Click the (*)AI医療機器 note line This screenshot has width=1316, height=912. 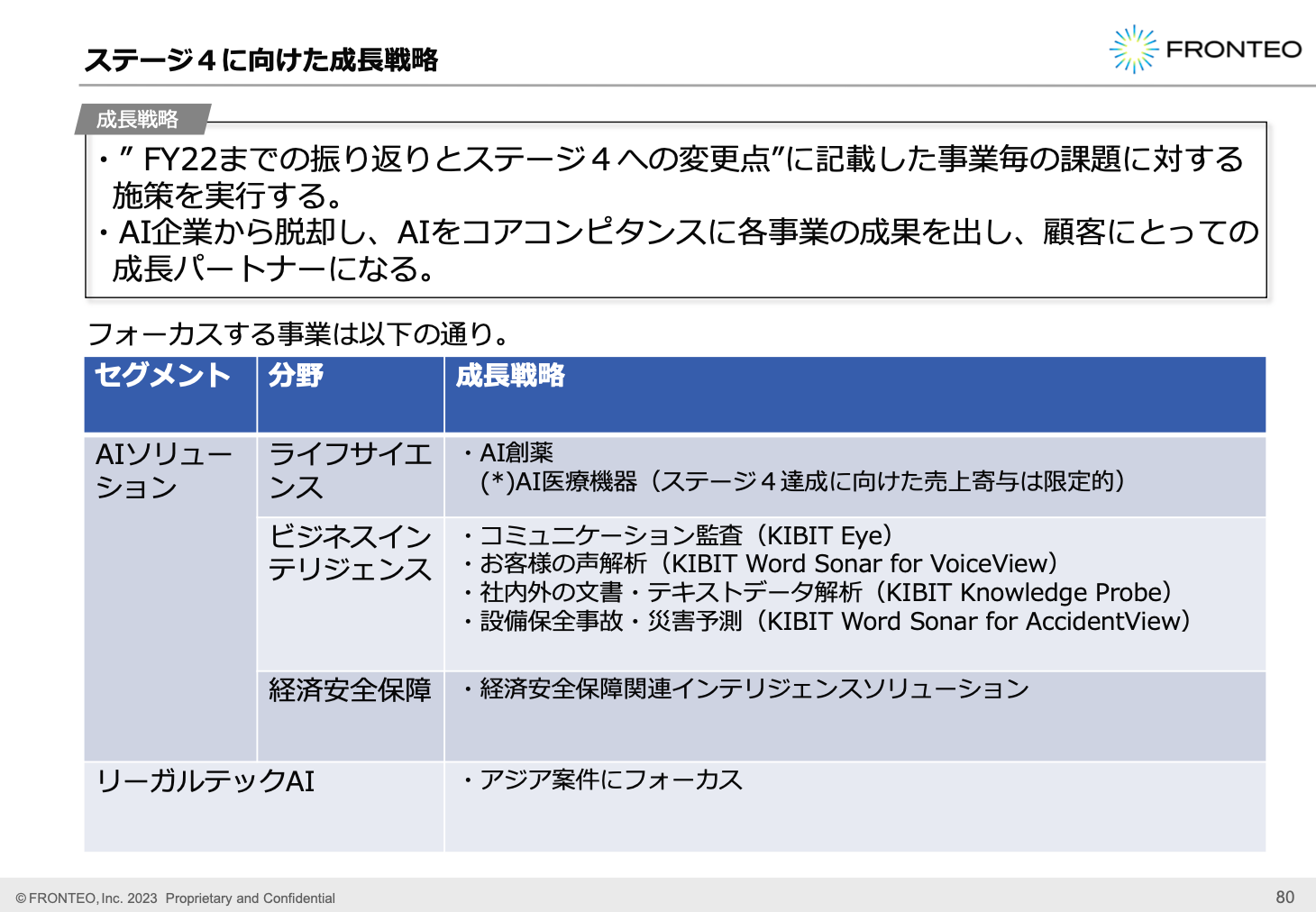(802, 481)
